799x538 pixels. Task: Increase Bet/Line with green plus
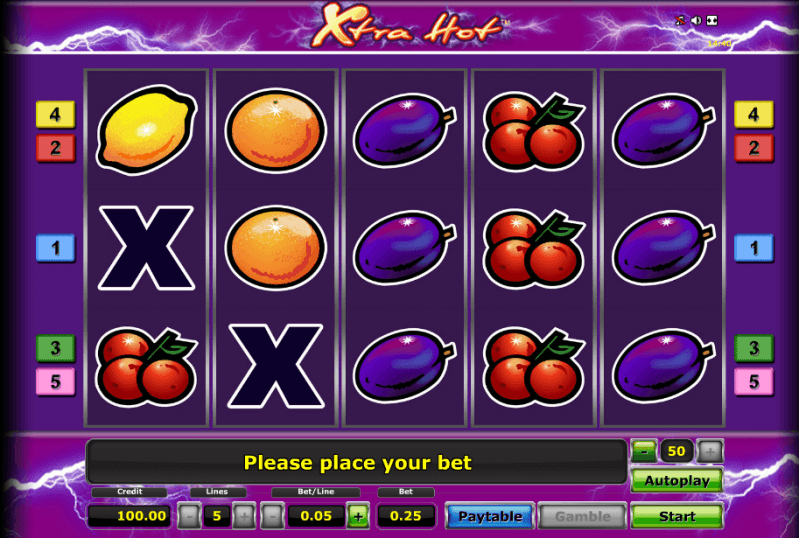[x=358, y=516]
